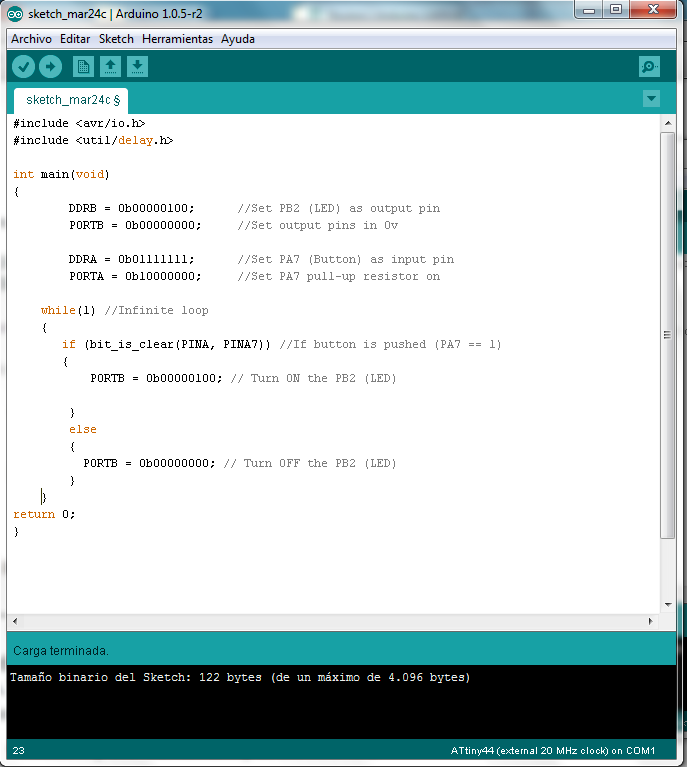The image size is (688, 768).
Task: Maximize the Arduino window
Action: pos(616,10)
